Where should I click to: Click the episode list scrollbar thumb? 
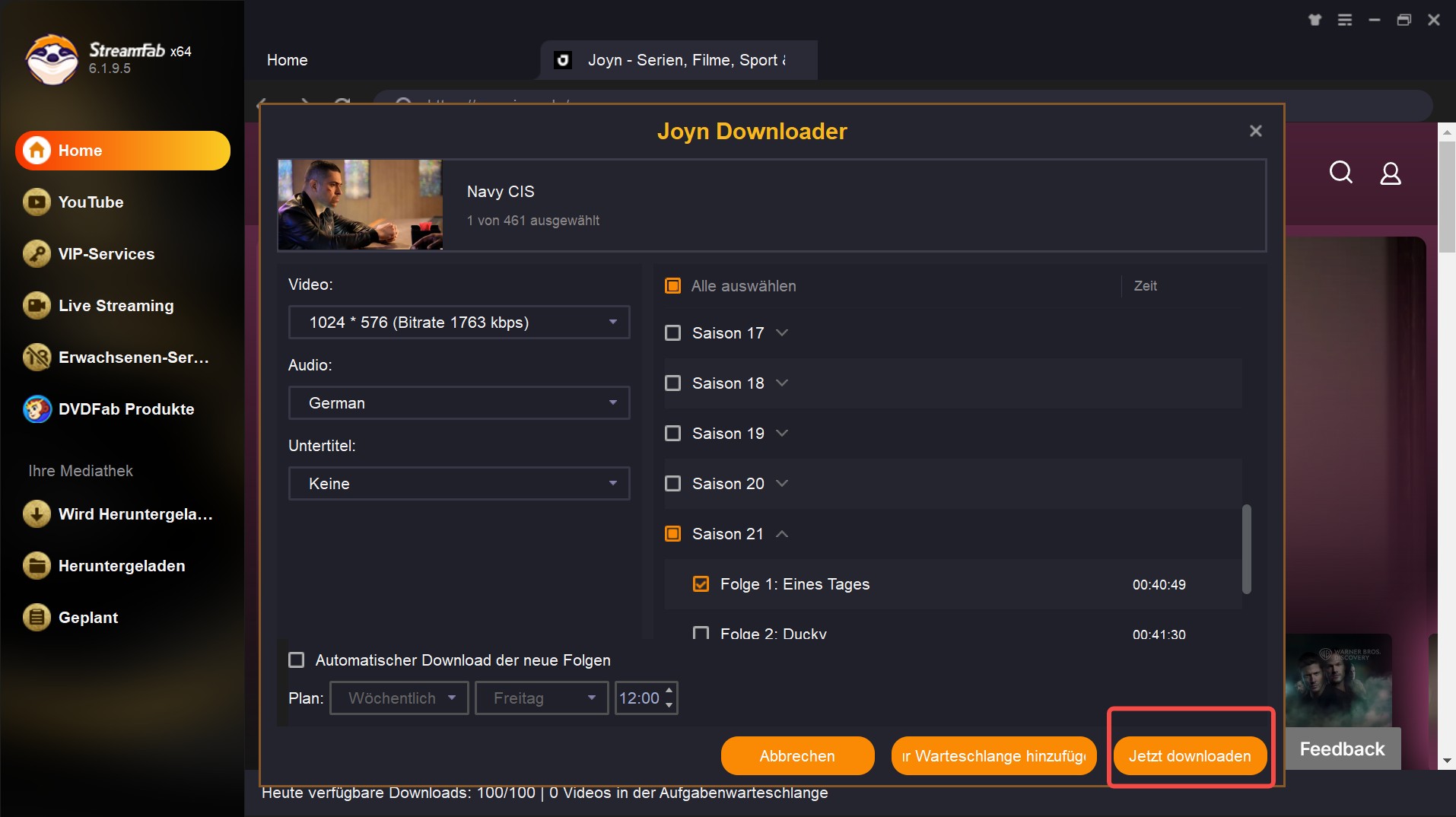point(1246,549)
